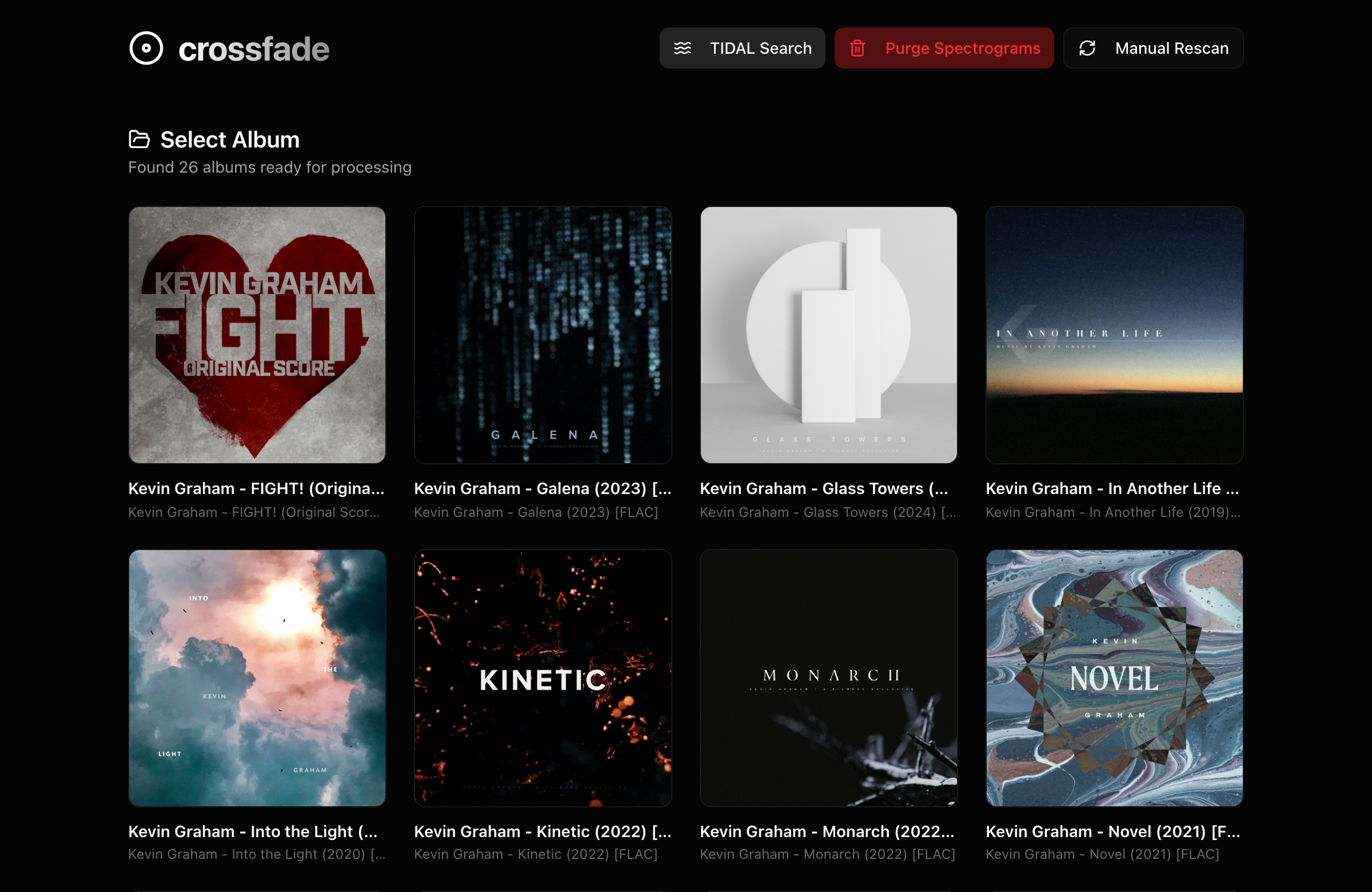Click the folder icon beside Select Album
This screenshot has width=1372, height=892.
click(139, 140)
